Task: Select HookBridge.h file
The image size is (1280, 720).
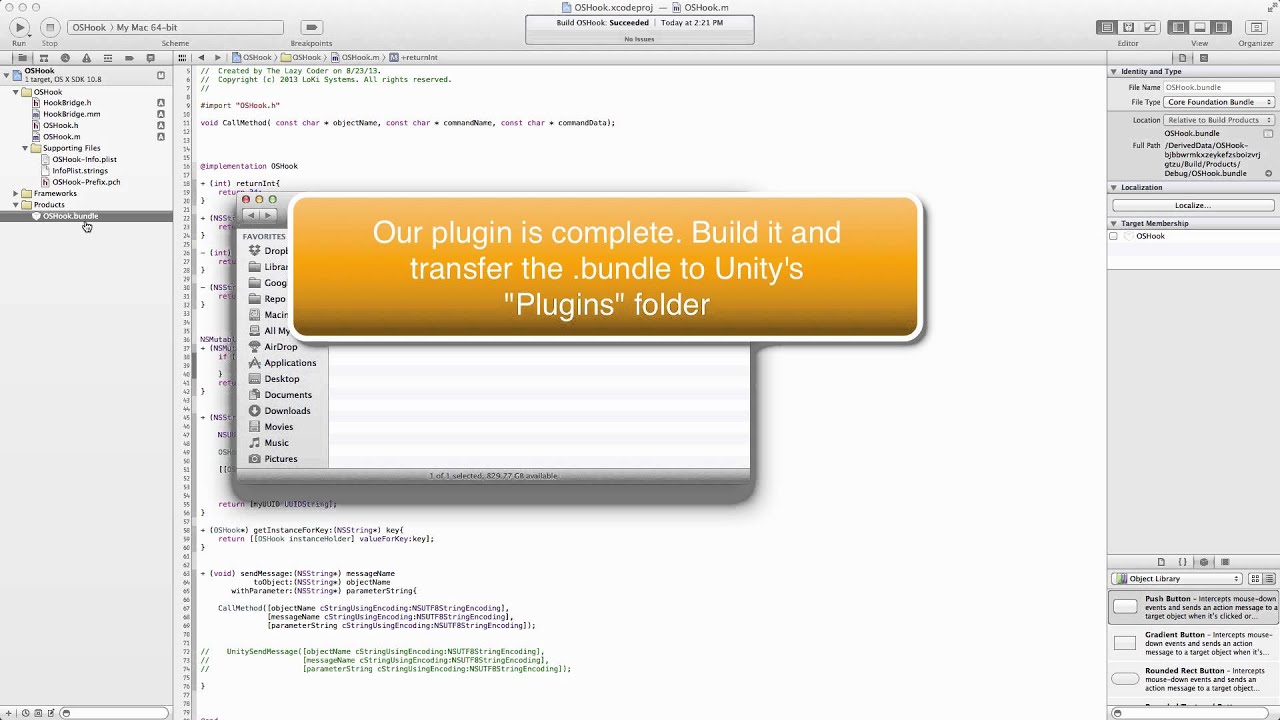Action: (x=67, y=103)
